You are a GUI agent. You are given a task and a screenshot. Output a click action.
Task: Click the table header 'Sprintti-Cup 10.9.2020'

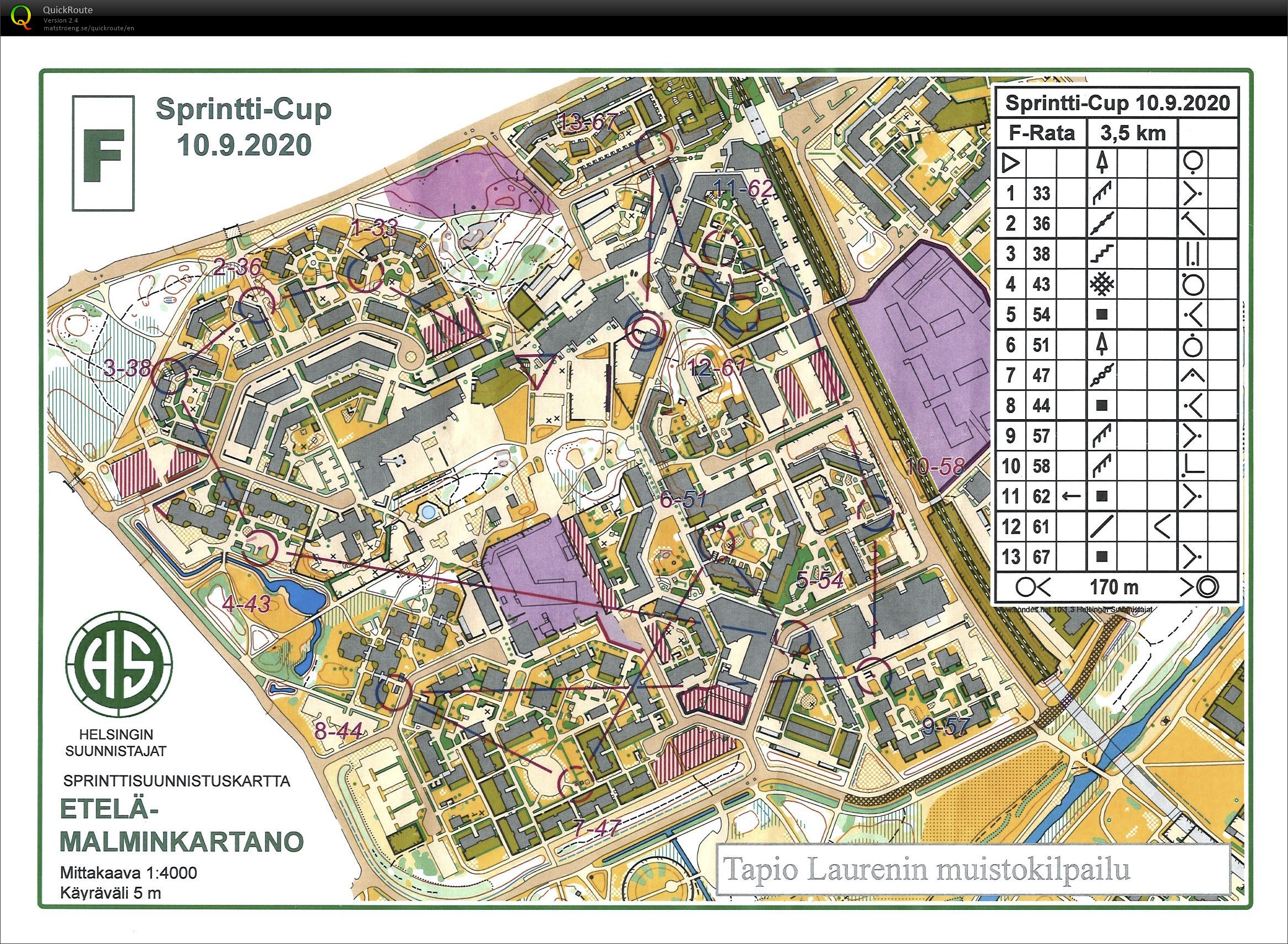[x=1117, y=104]
